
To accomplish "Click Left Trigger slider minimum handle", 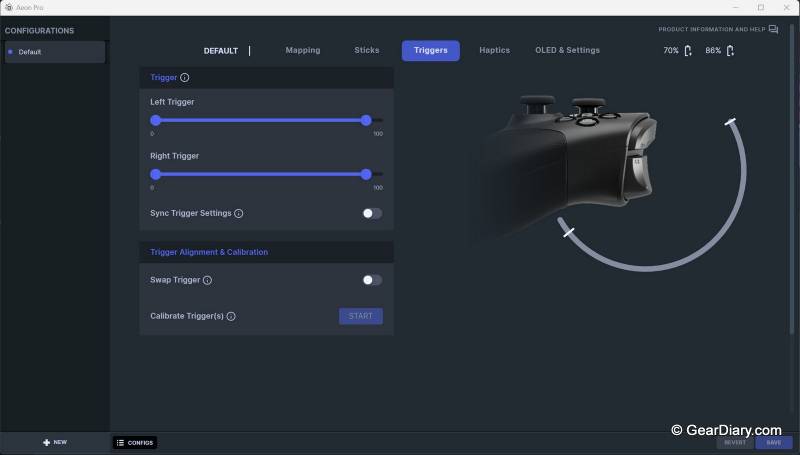I will pyautogui.click(x=156, y=120).
